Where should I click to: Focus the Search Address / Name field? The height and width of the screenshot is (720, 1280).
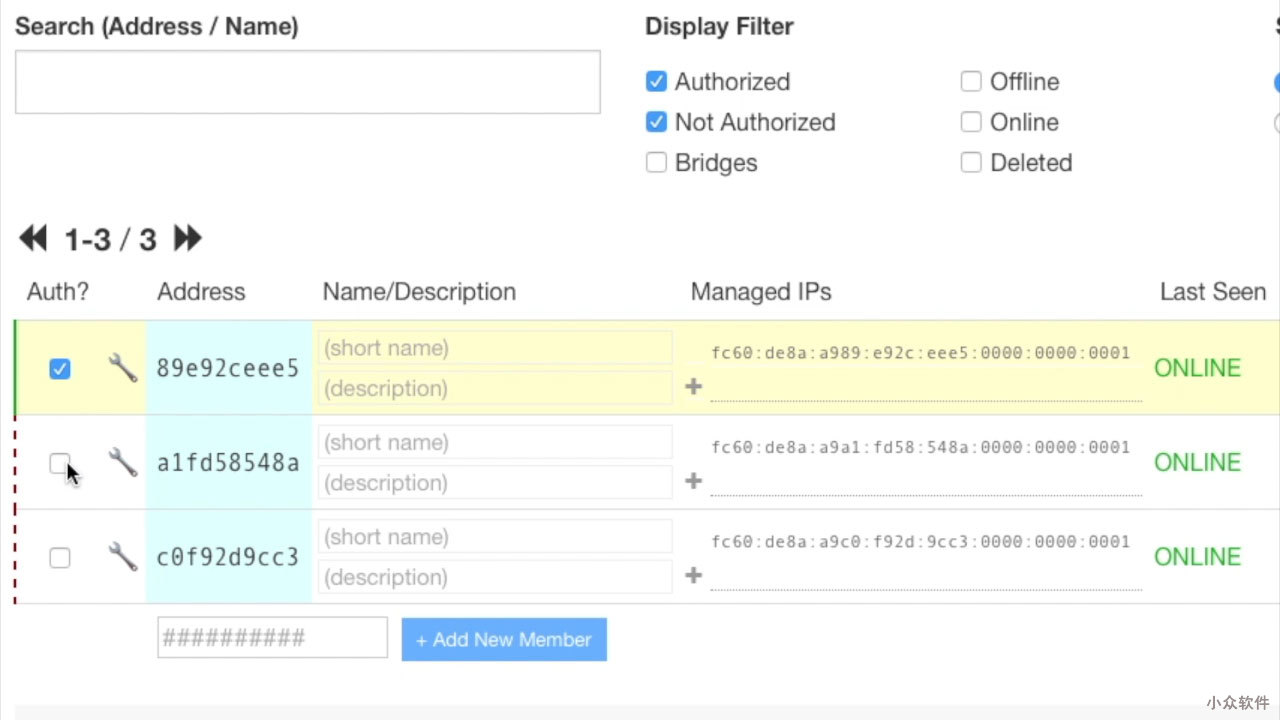click(308, 82)
